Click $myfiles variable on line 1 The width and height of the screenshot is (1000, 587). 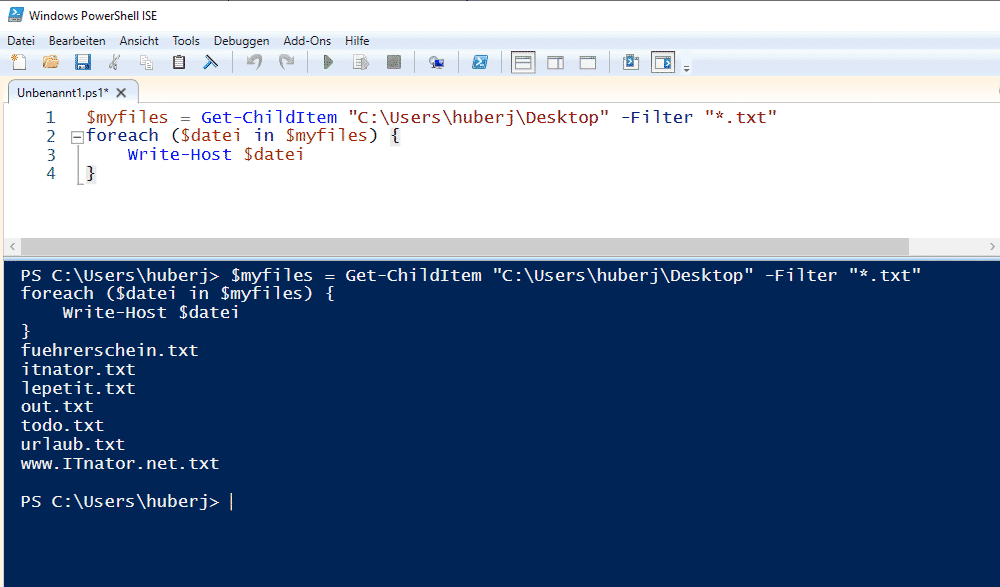[x=127, y=117]
